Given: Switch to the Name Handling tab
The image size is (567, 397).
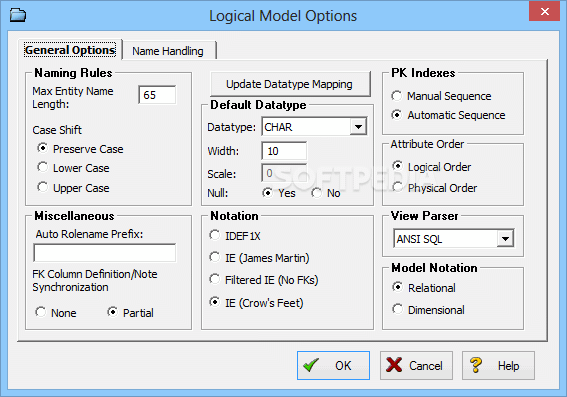Looking at the screenshot, I should pyautogui.click(x=168, y=51).
